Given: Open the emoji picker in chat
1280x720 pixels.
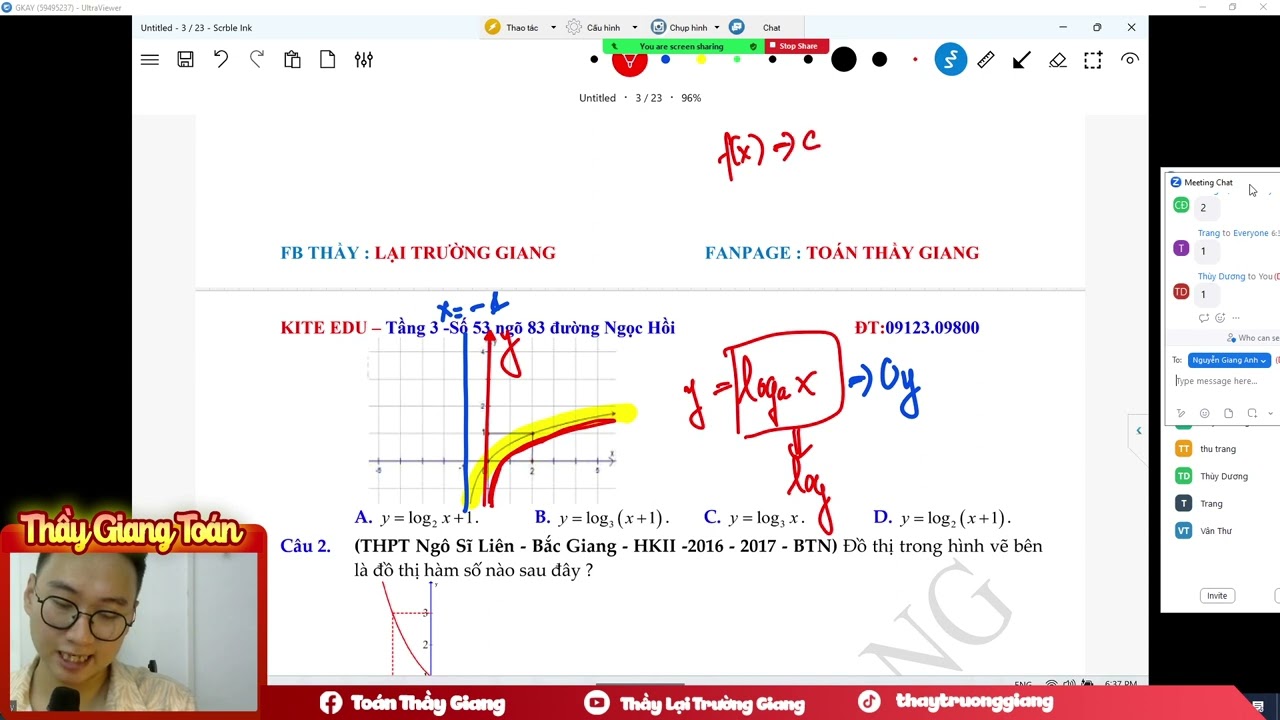Looking at the screenshot, I should pos(1204,413).
